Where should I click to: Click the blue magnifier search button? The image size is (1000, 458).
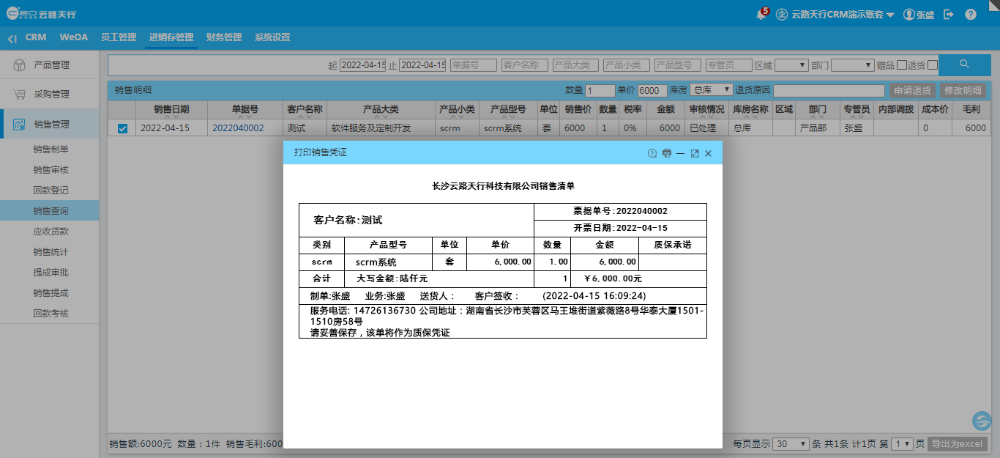pyautogui.click(x=964, y=64)
